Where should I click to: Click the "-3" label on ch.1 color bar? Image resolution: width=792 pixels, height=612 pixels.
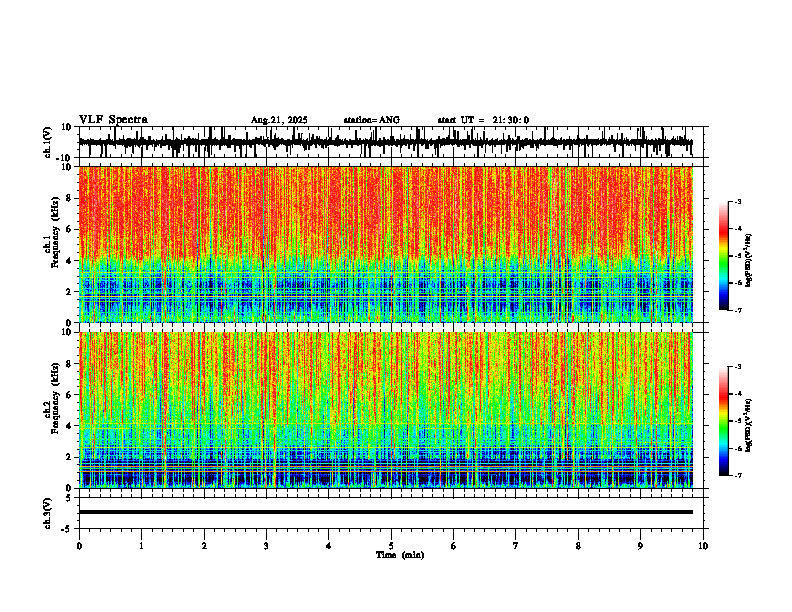click(738, 201)
